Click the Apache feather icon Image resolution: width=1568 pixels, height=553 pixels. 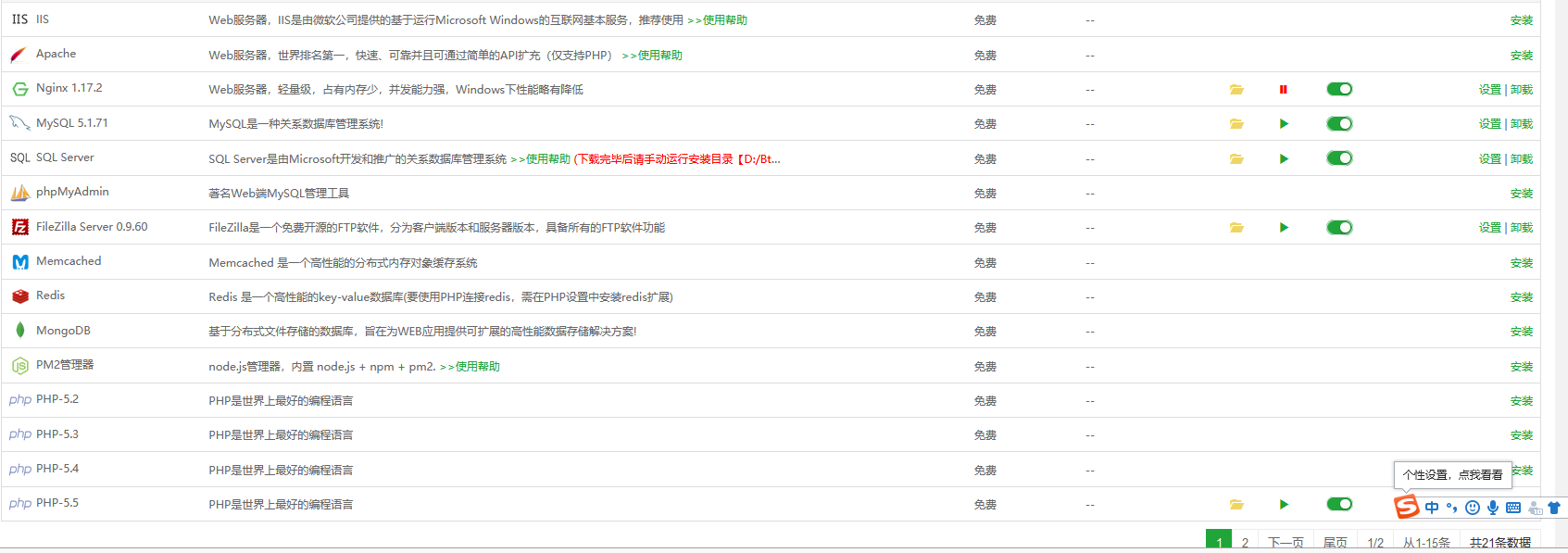tap(19, 55)
